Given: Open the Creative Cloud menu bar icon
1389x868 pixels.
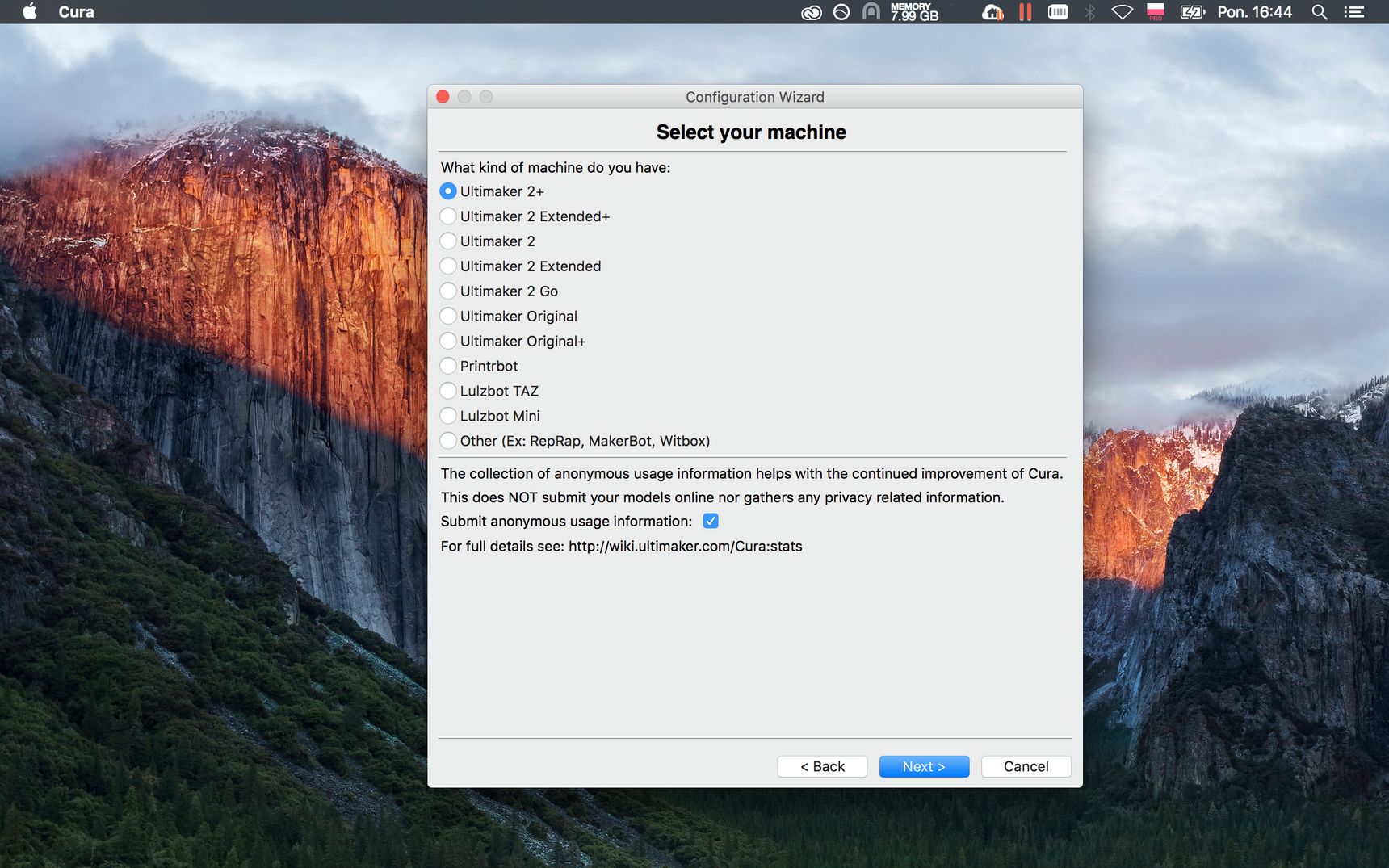Looking at the screenshot, I should [812, 12].
